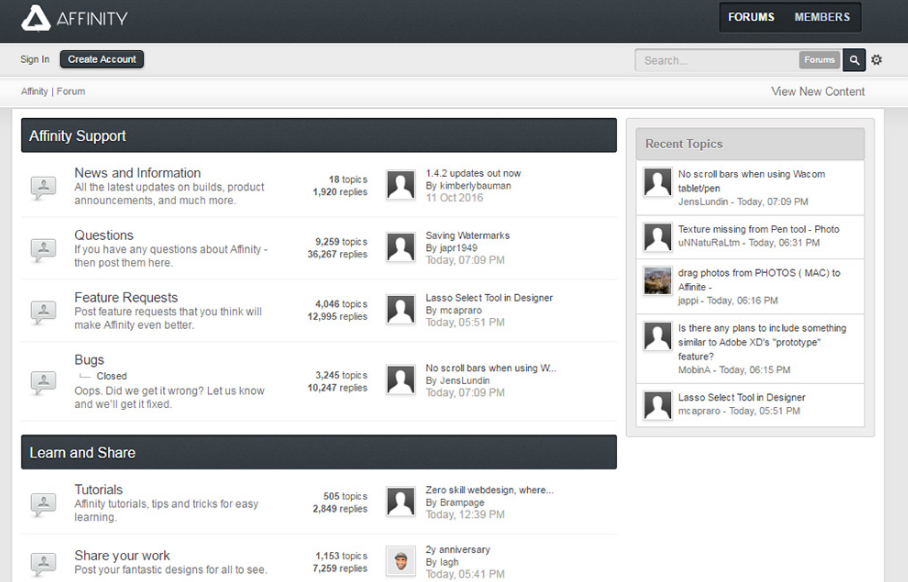Screen dimensions: 908x582
Task: Open Zero skill webdesign topic
Action: pos(489,490)
